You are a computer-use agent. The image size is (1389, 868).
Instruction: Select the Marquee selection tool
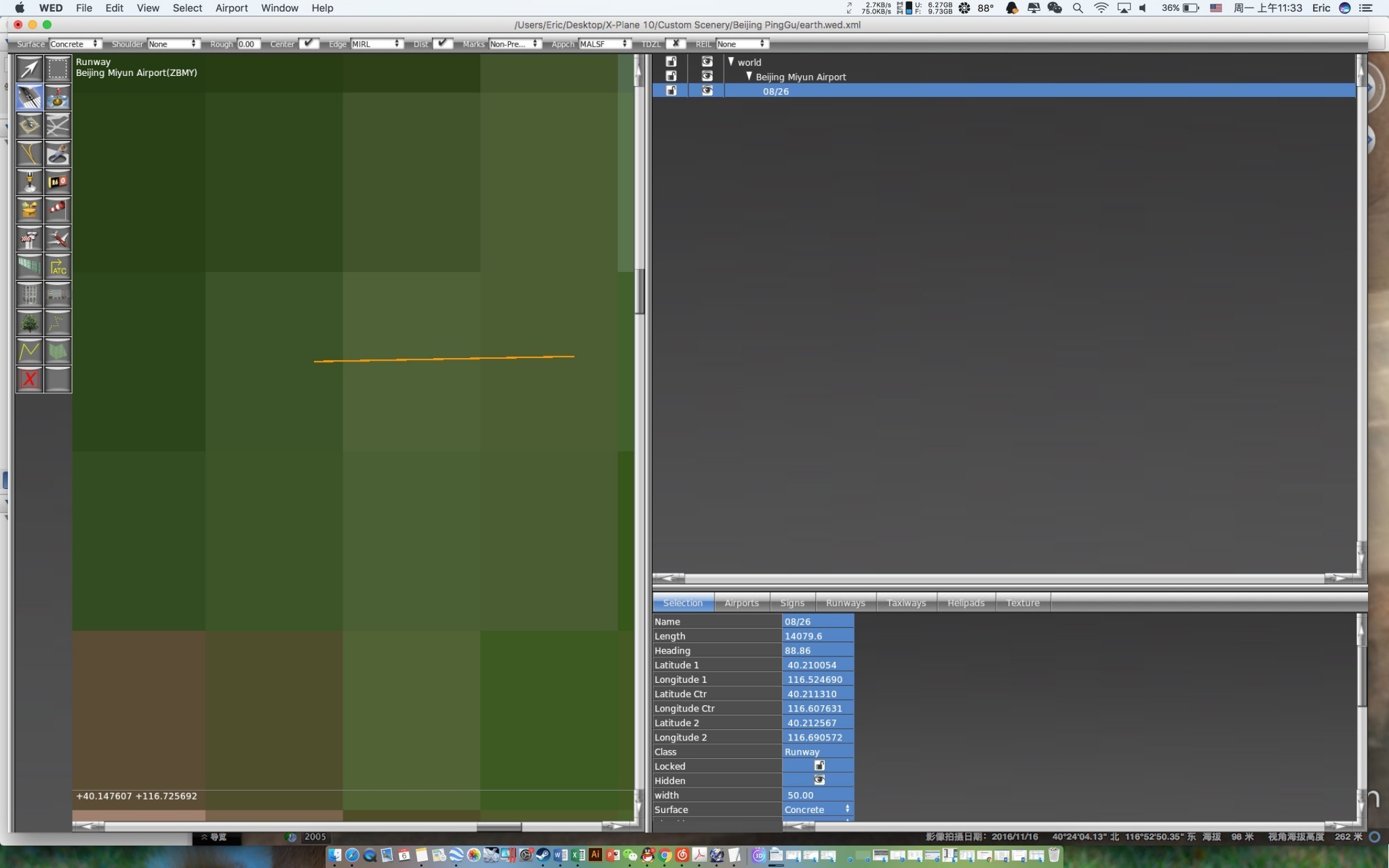pyautogui.click(x=58, y=68)
